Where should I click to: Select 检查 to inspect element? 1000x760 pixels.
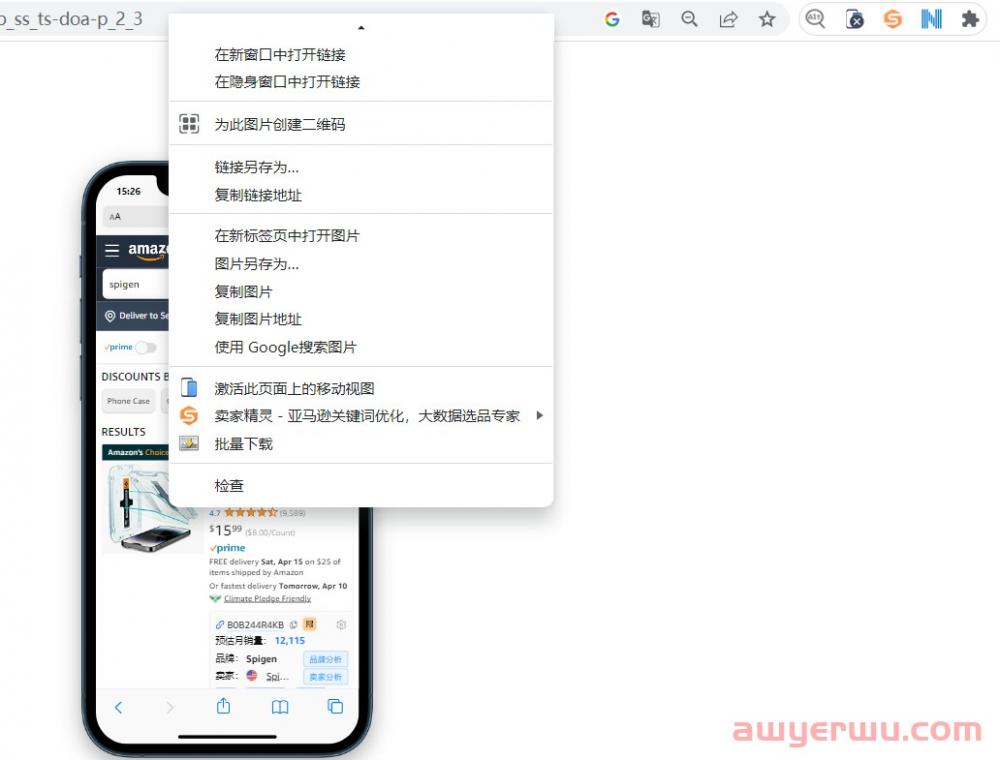tap(229, 485)
